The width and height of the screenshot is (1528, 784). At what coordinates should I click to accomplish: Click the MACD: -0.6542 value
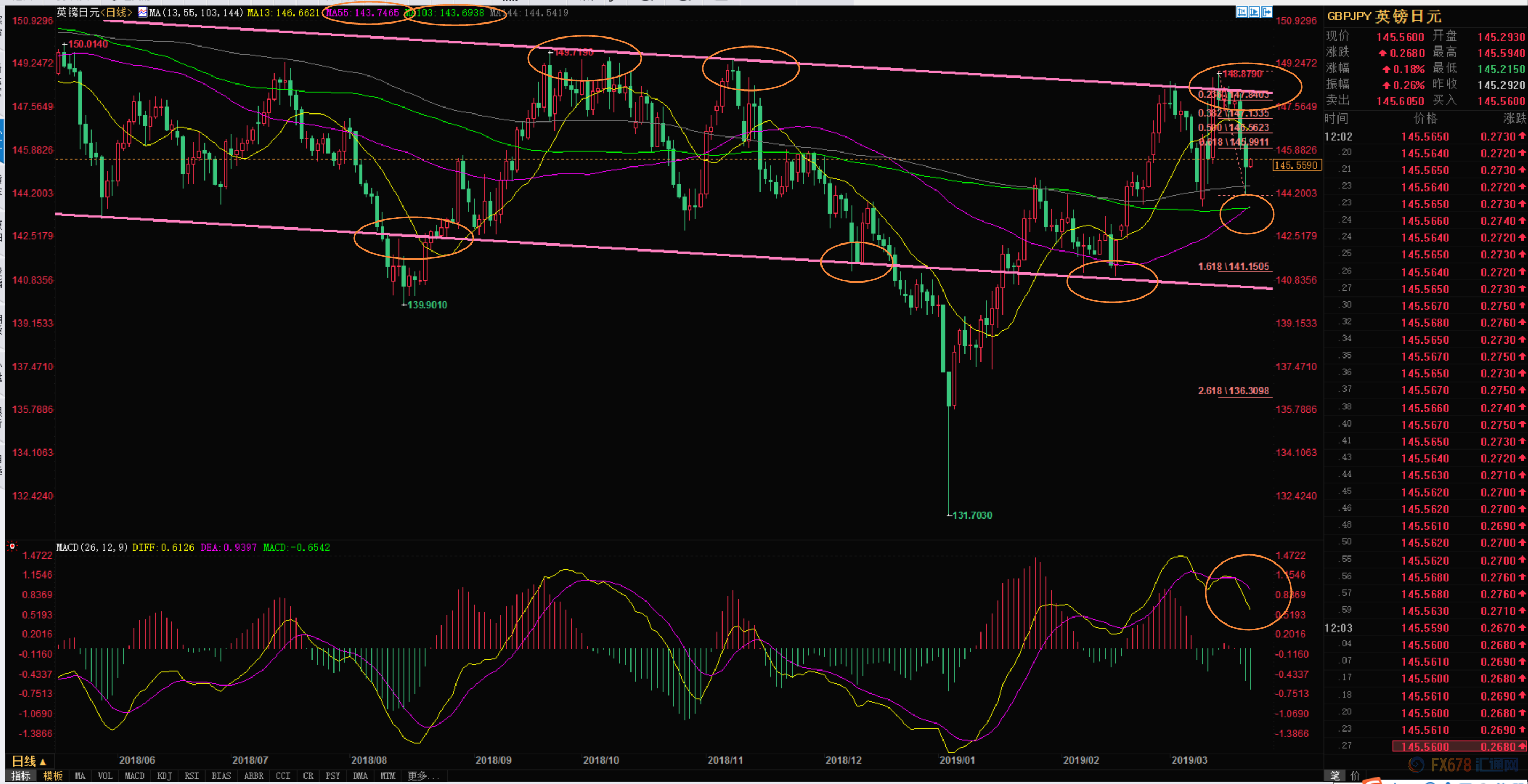(x=297, y=547)
